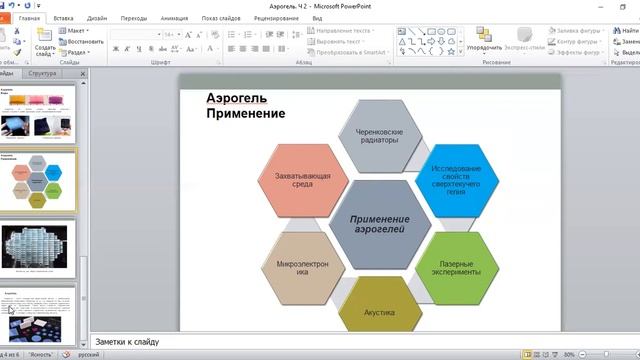Viewport: 640px width, 360px height.
Task: Select the straight line shape
Action: pyautogui.click(x=412, y=31)
